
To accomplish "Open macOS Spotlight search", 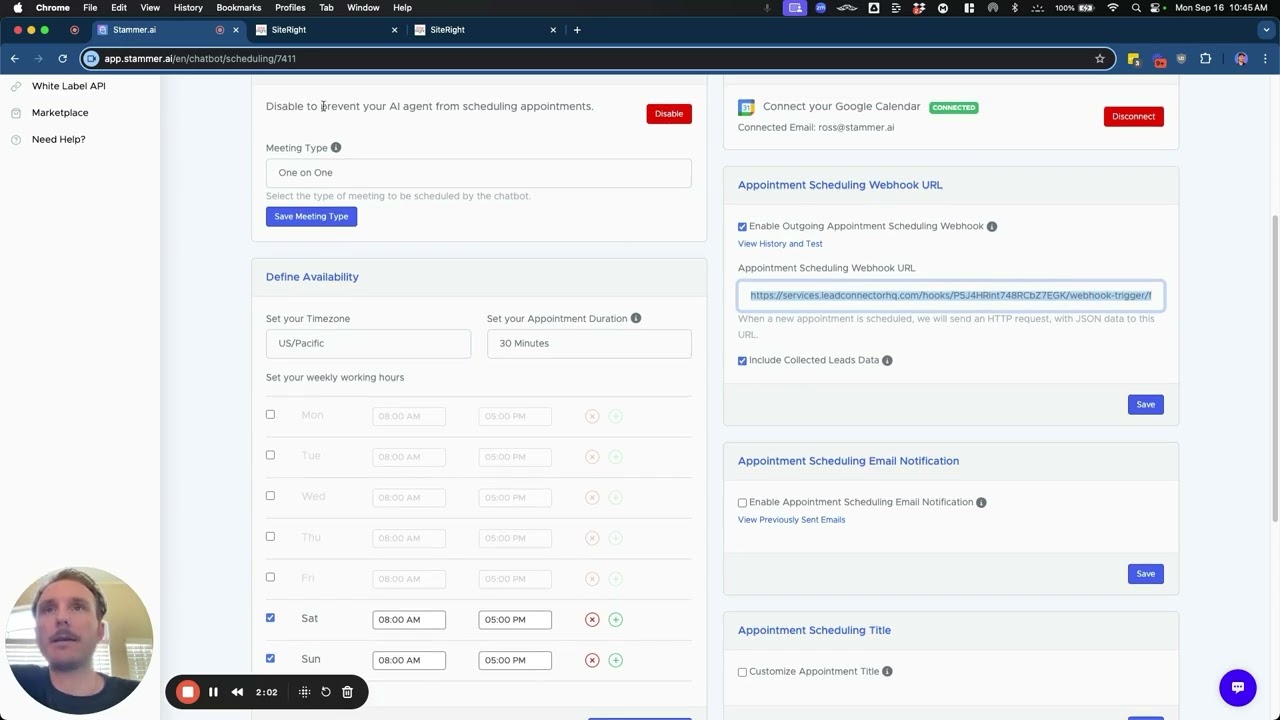I will pyautogui.click(x=1136, y=7).
